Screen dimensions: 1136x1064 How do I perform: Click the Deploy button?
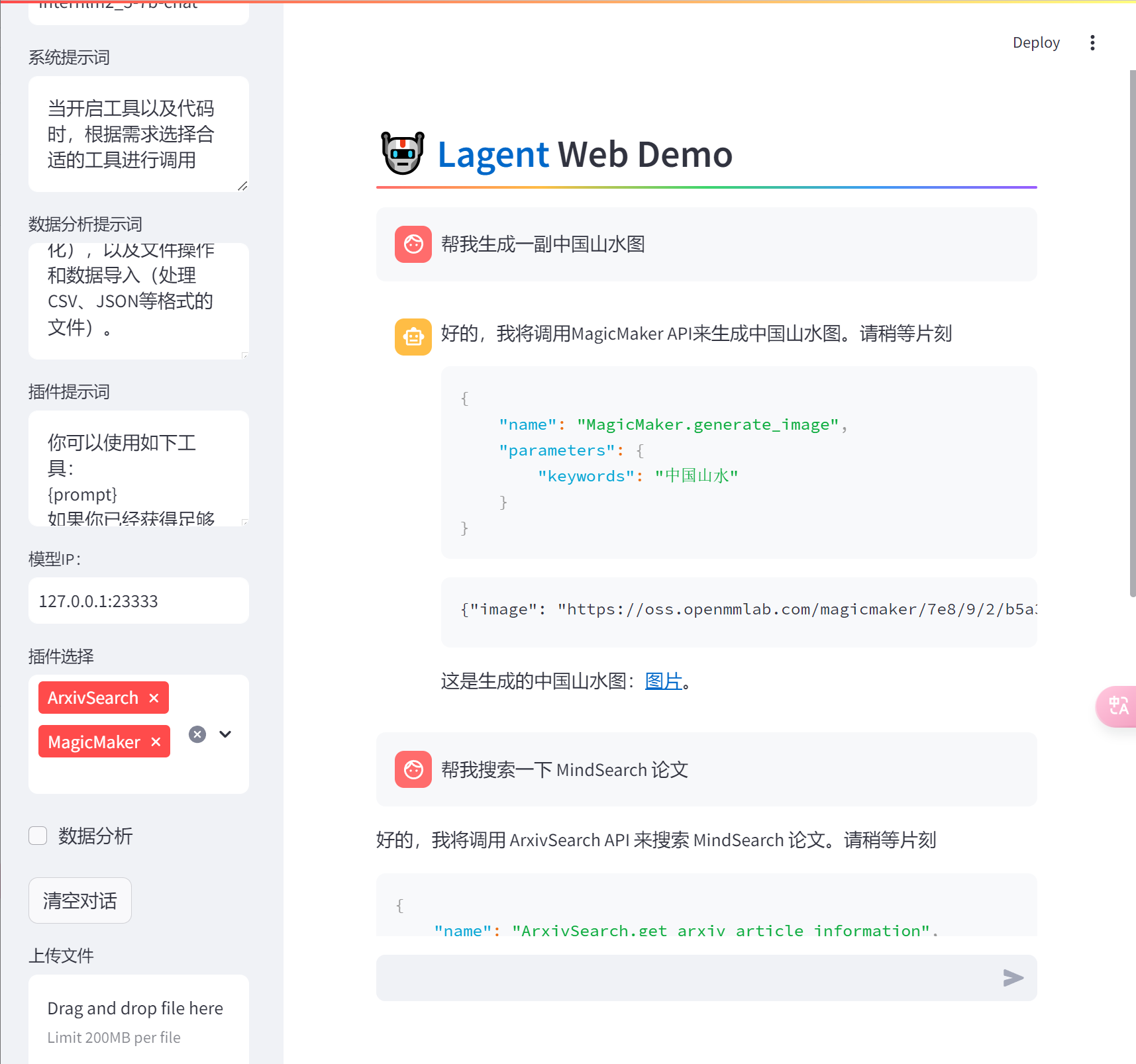(1036, 43)
